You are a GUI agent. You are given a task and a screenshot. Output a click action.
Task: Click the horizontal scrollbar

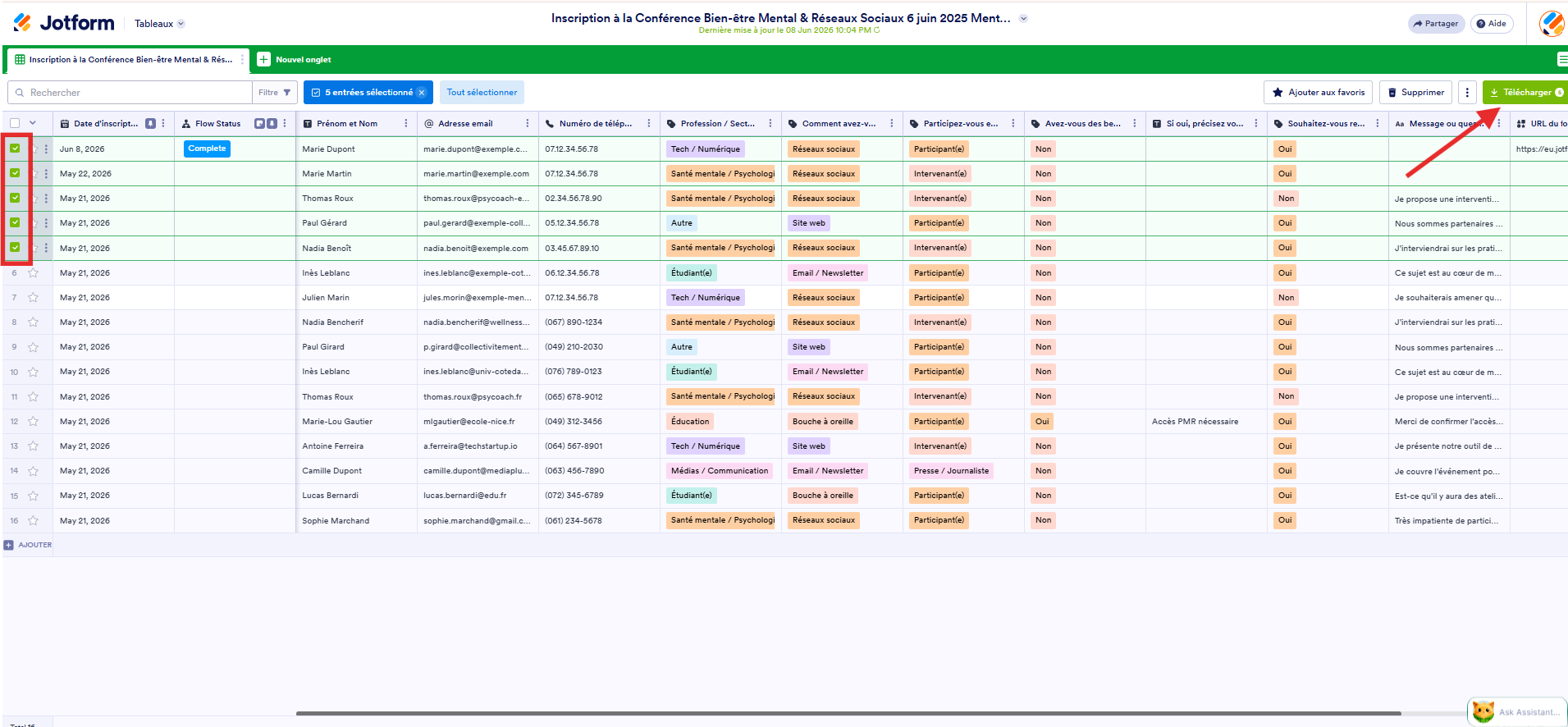[848, 713]
